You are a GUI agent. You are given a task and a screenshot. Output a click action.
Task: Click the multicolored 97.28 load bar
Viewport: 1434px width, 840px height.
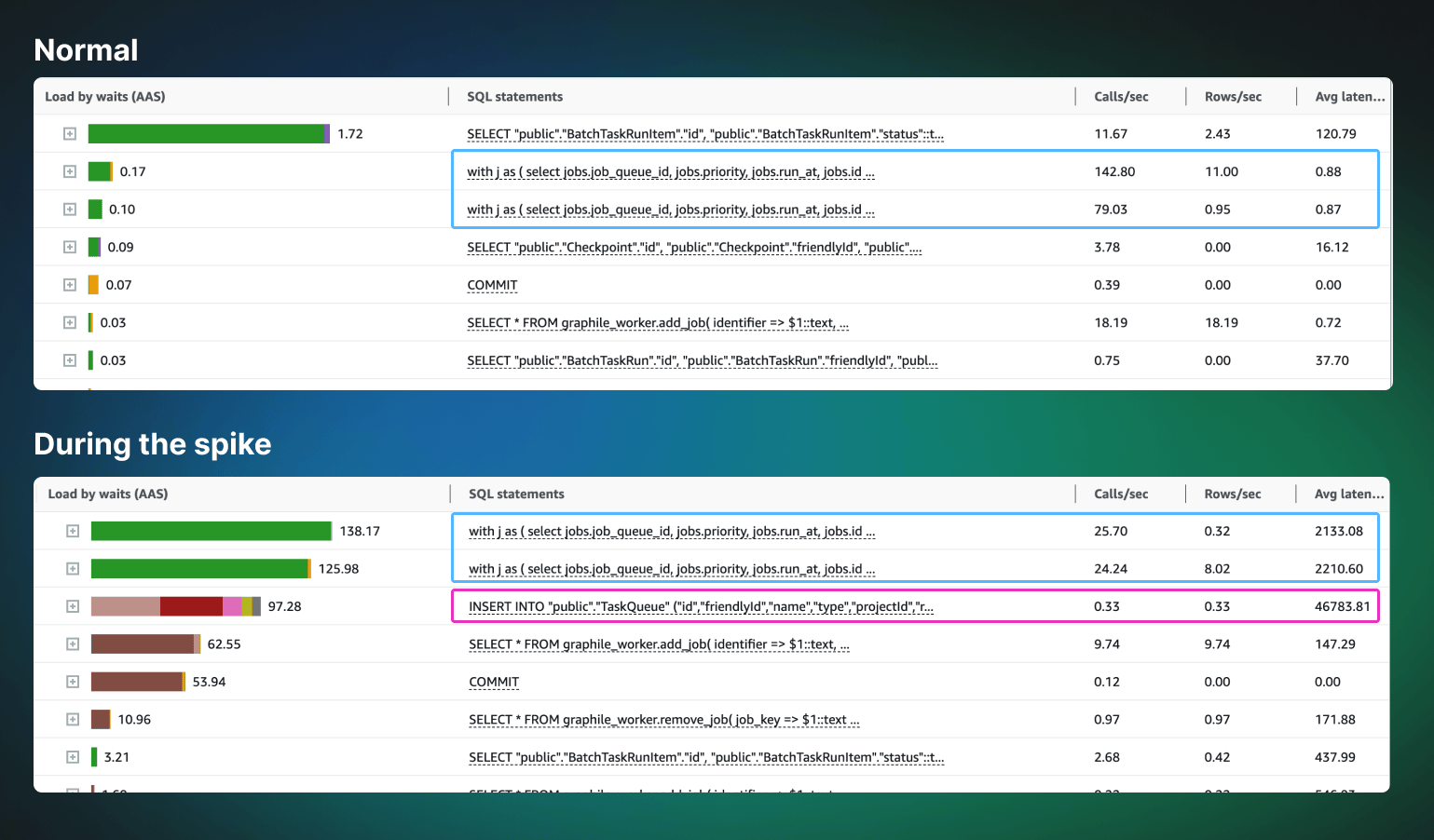click(x=176, y=606)
